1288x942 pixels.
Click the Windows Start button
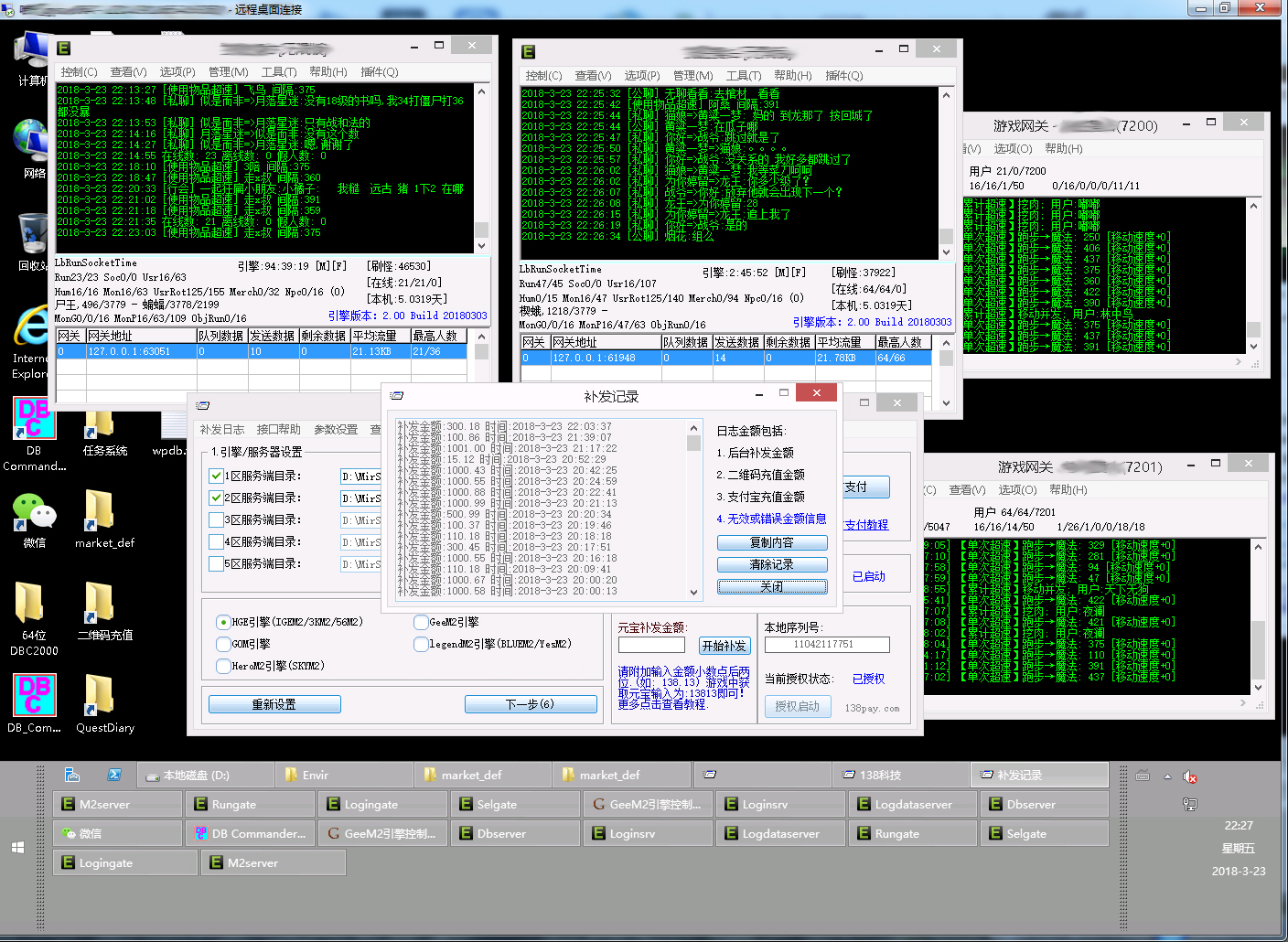click(x=17, y=848)
